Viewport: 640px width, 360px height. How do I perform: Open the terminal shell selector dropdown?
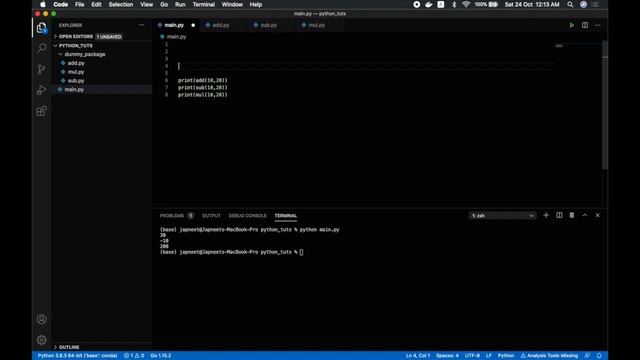(502, 216)
